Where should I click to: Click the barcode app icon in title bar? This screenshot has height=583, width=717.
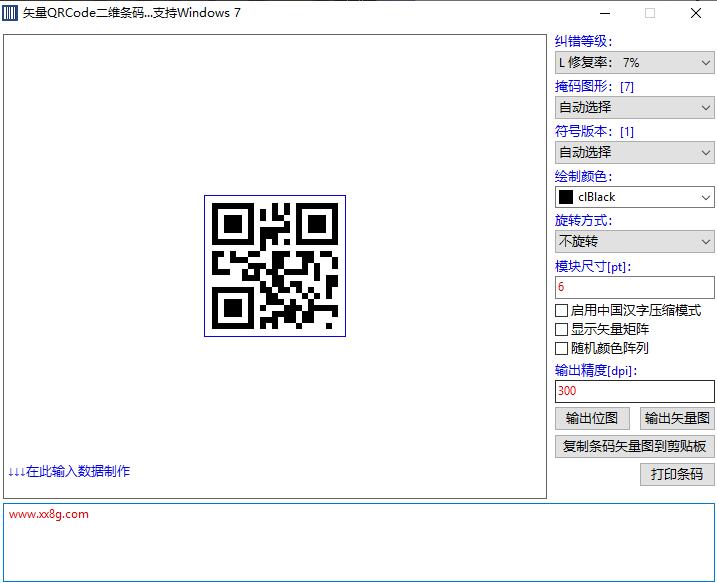10,13
